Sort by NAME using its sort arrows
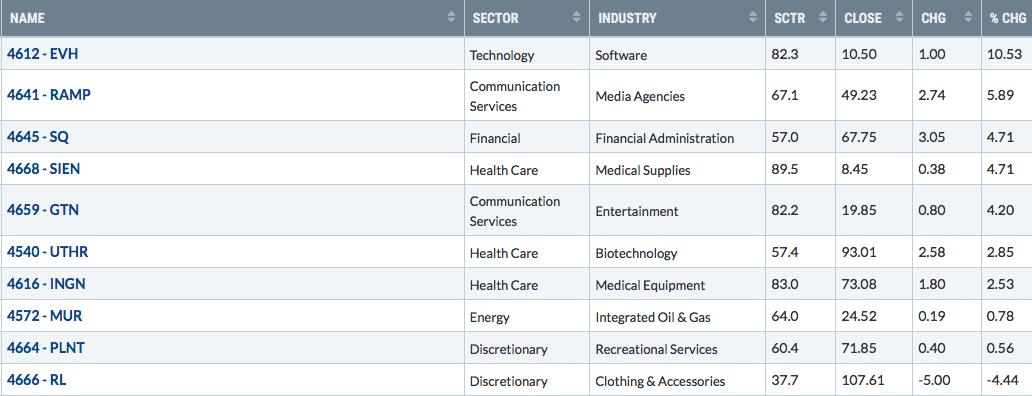Viewport: 1032px width, 396px height. 451,18
